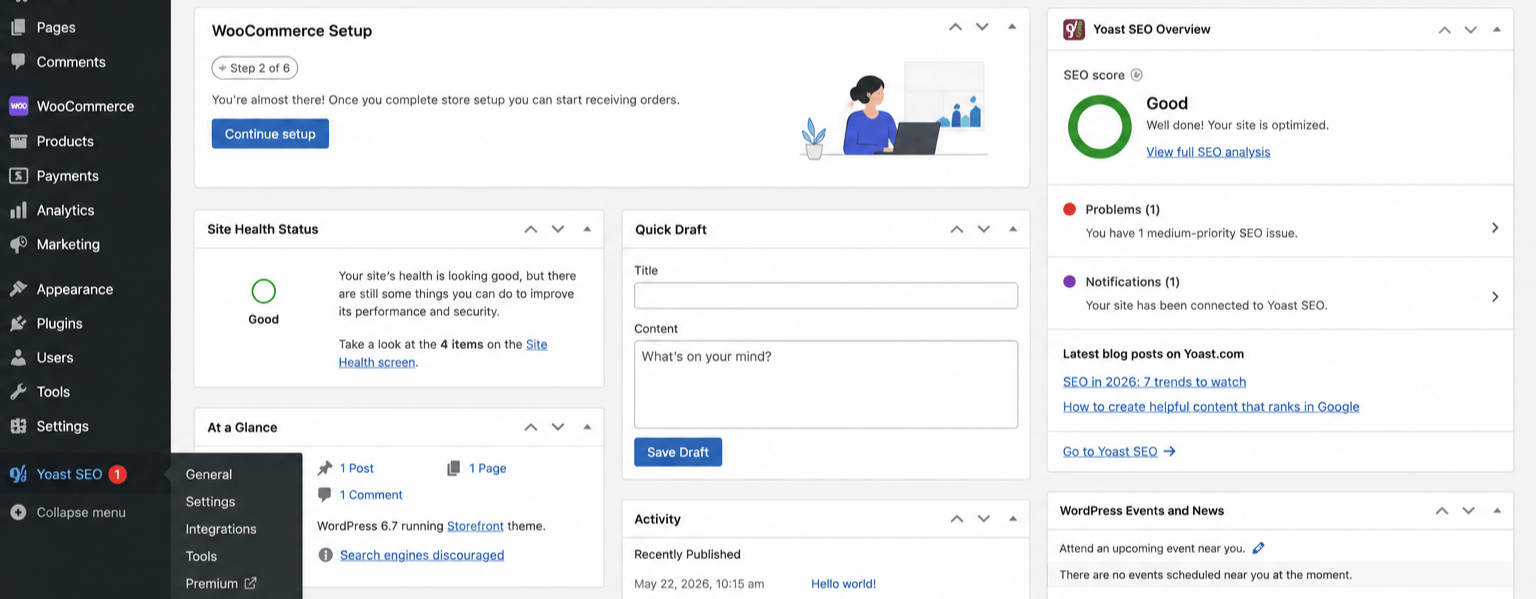Screen dimensions: 1536x599
Task: Click the Analytics bar chart icon
Action: pyautogui.click(x=18, y=210)
